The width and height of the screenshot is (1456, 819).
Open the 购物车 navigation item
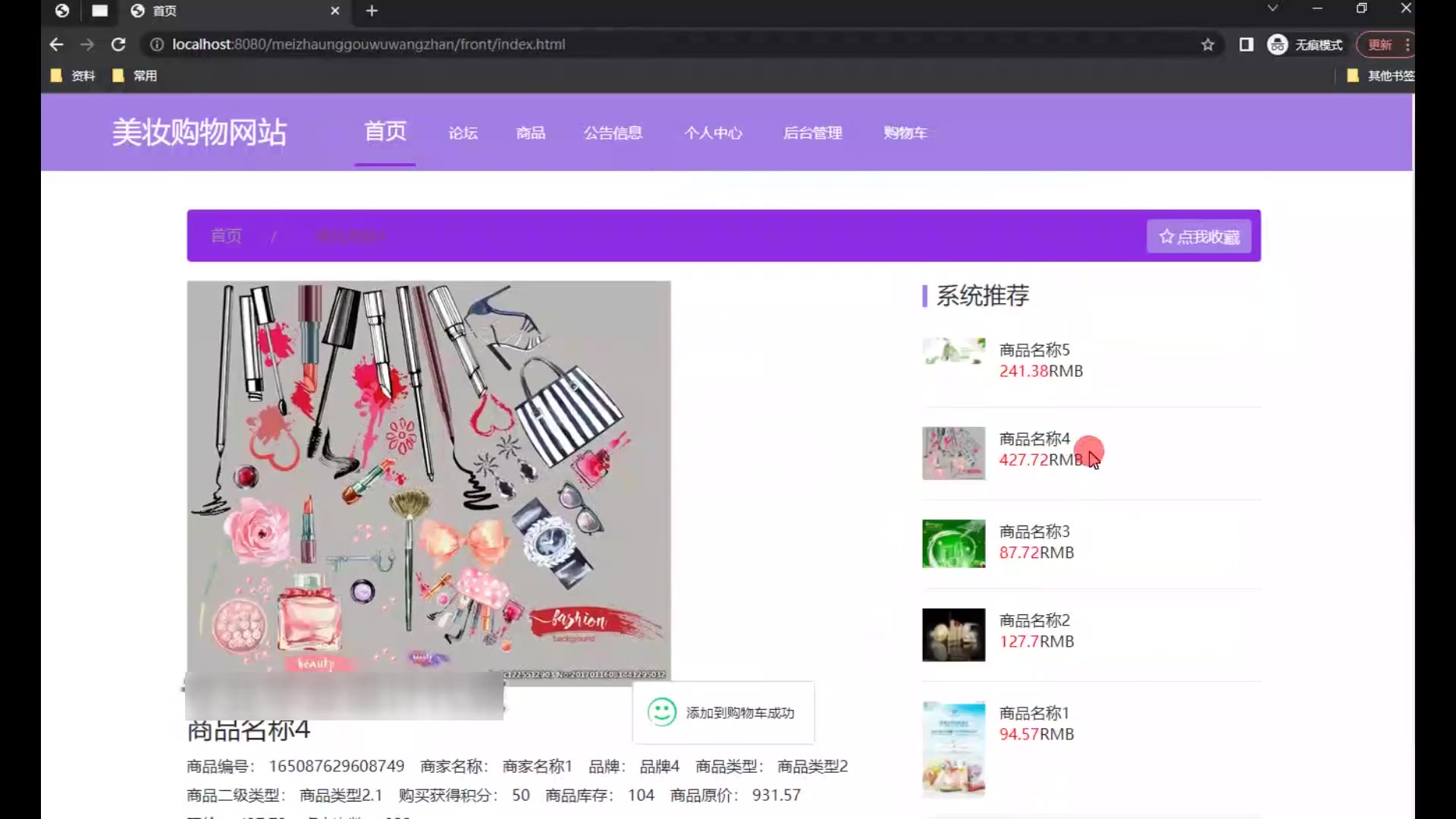point(905,133)
